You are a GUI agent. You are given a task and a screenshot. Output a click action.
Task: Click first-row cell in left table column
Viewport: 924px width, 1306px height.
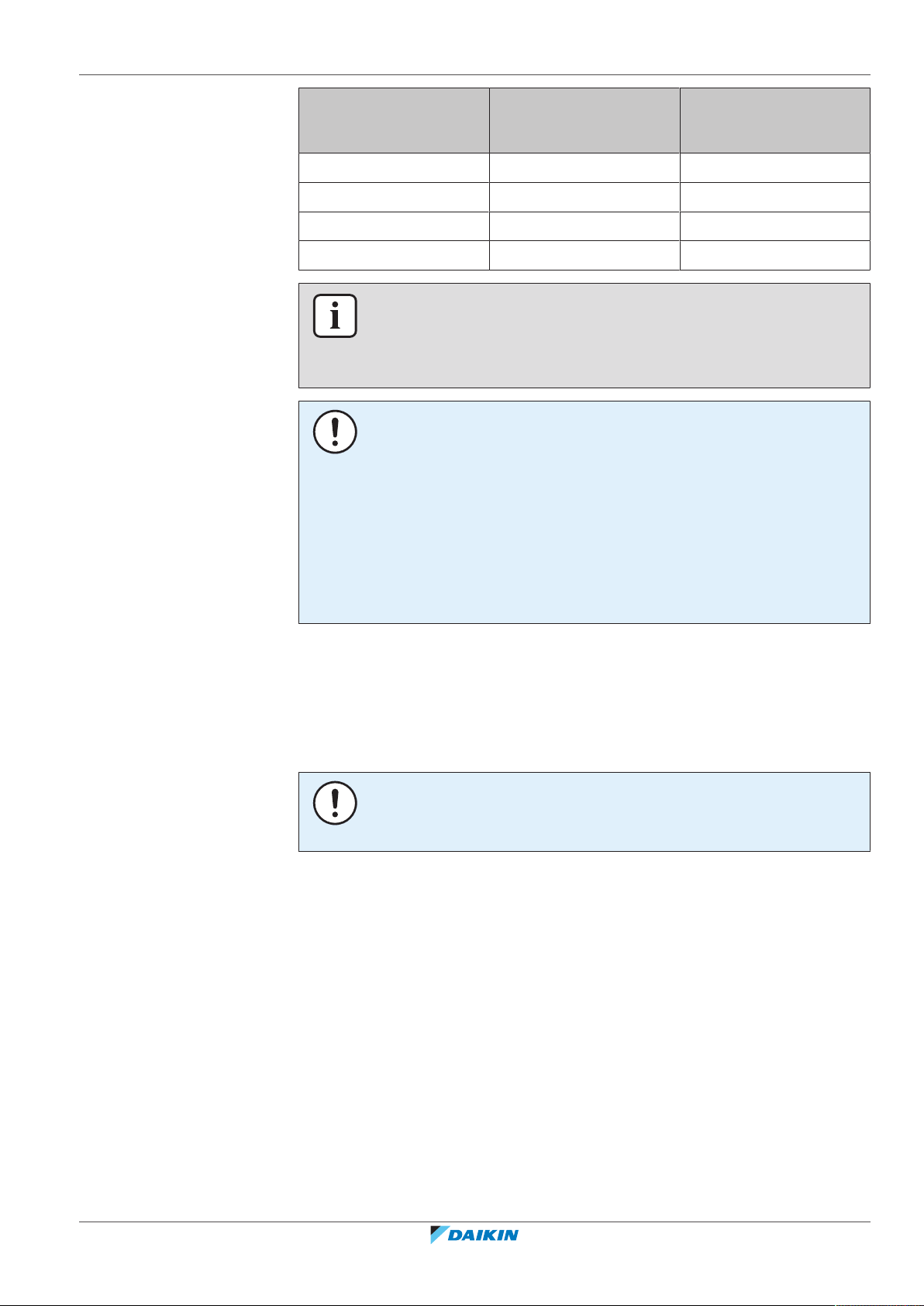[394, 167]
